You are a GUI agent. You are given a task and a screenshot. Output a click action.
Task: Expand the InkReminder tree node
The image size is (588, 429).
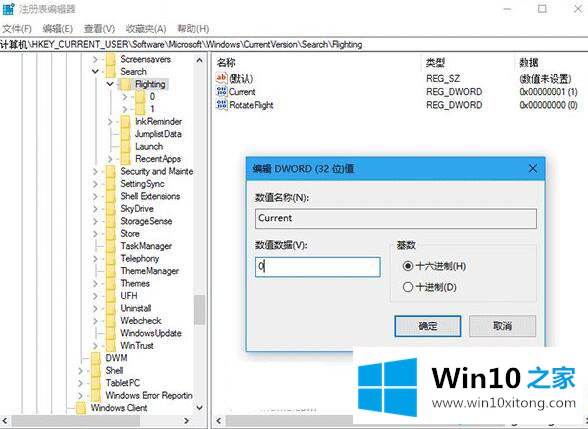pyautogui.click(x=110, y=122)
